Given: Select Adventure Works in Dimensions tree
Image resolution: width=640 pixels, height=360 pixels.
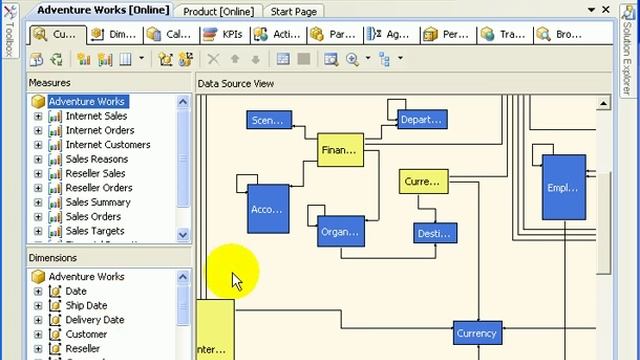Looking at the screenshot, I should [x=86, y=276].
